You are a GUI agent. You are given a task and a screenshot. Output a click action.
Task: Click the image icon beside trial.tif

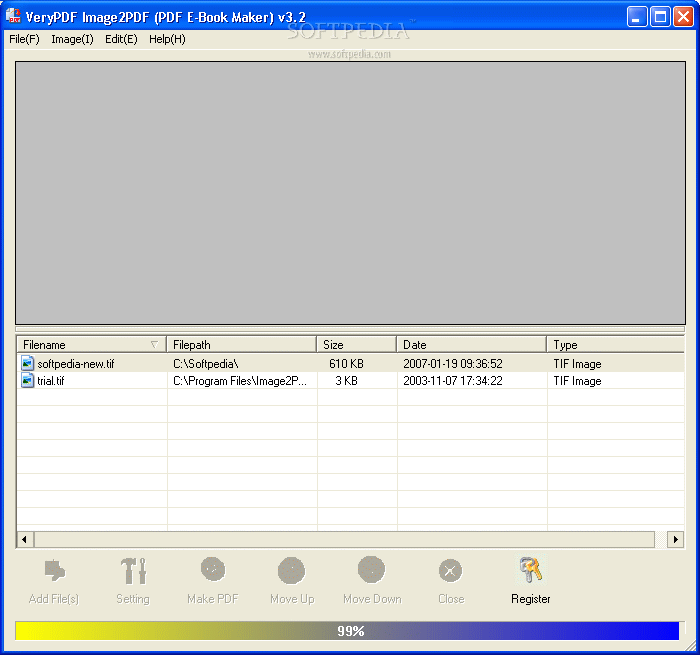(x=27, y=380)
